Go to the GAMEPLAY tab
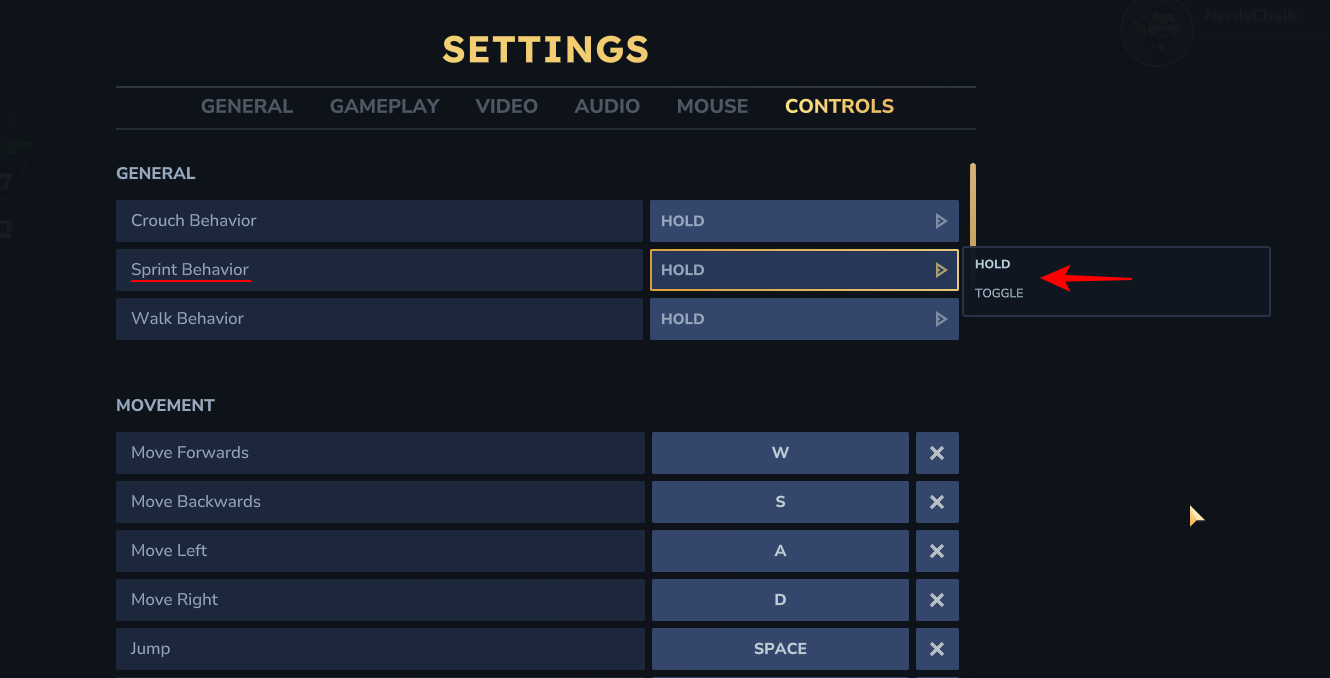The width and height of the screenshot is (1330, 678). pos(385,106)
